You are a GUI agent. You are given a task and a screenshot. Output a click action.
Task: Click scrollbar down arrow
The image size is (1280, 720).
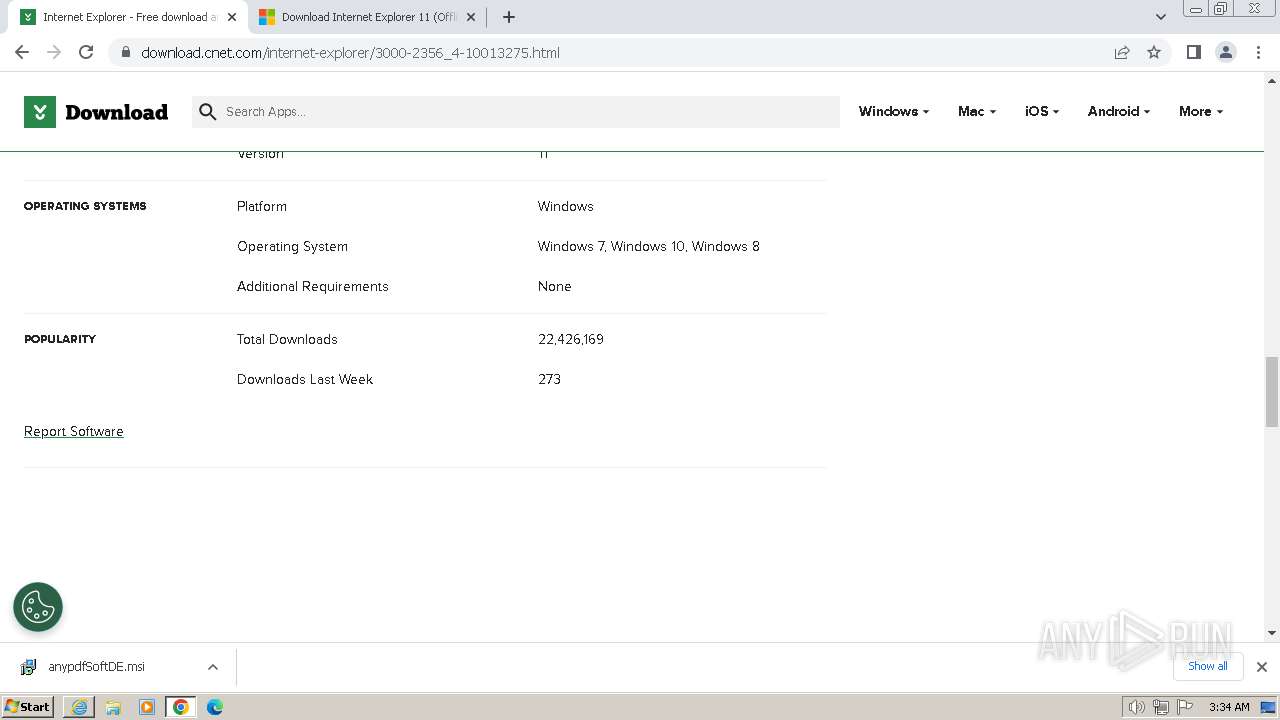(x=1272, y=633)
